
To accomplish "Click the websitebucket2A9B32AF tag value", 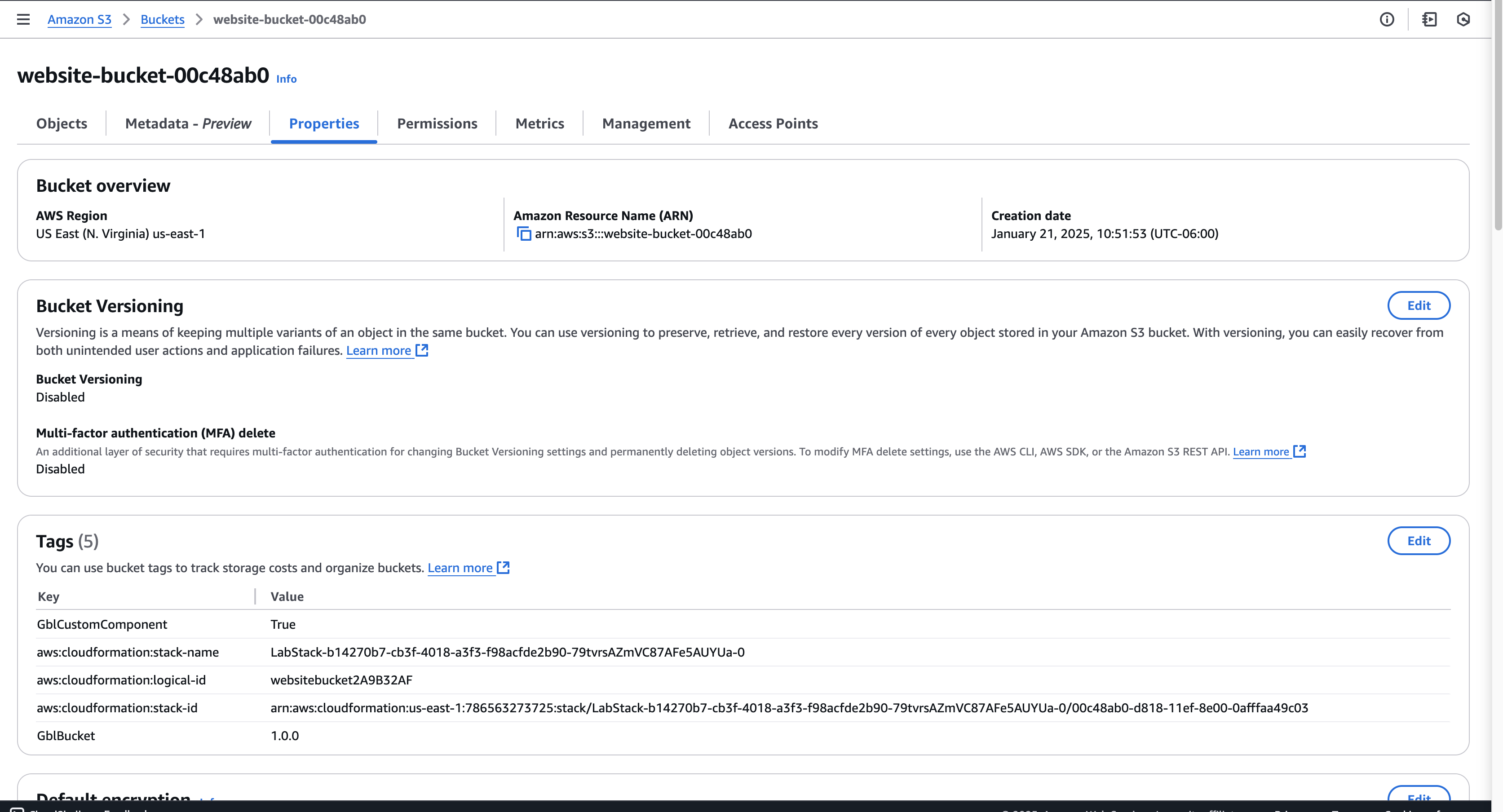I will (341, 680).
